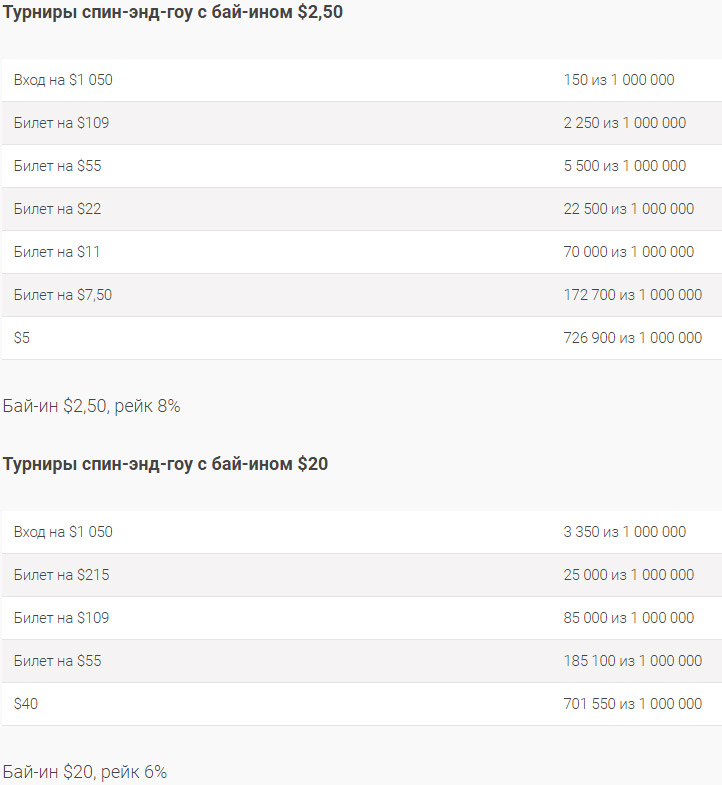
Task: Select the "22 500 из 1 000 000" value
Action: [628, 209]
